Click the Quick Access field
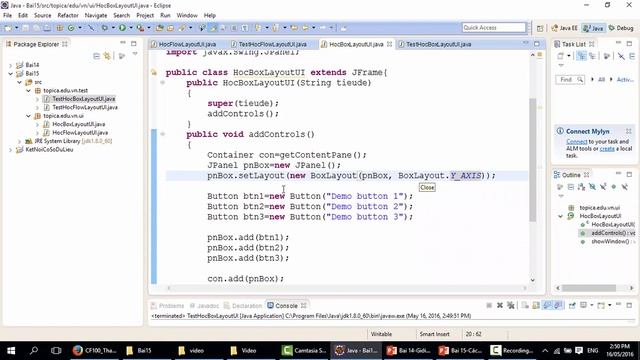Image resolution: width=640 pixels, height=360 pixels. tap(494, 27)
